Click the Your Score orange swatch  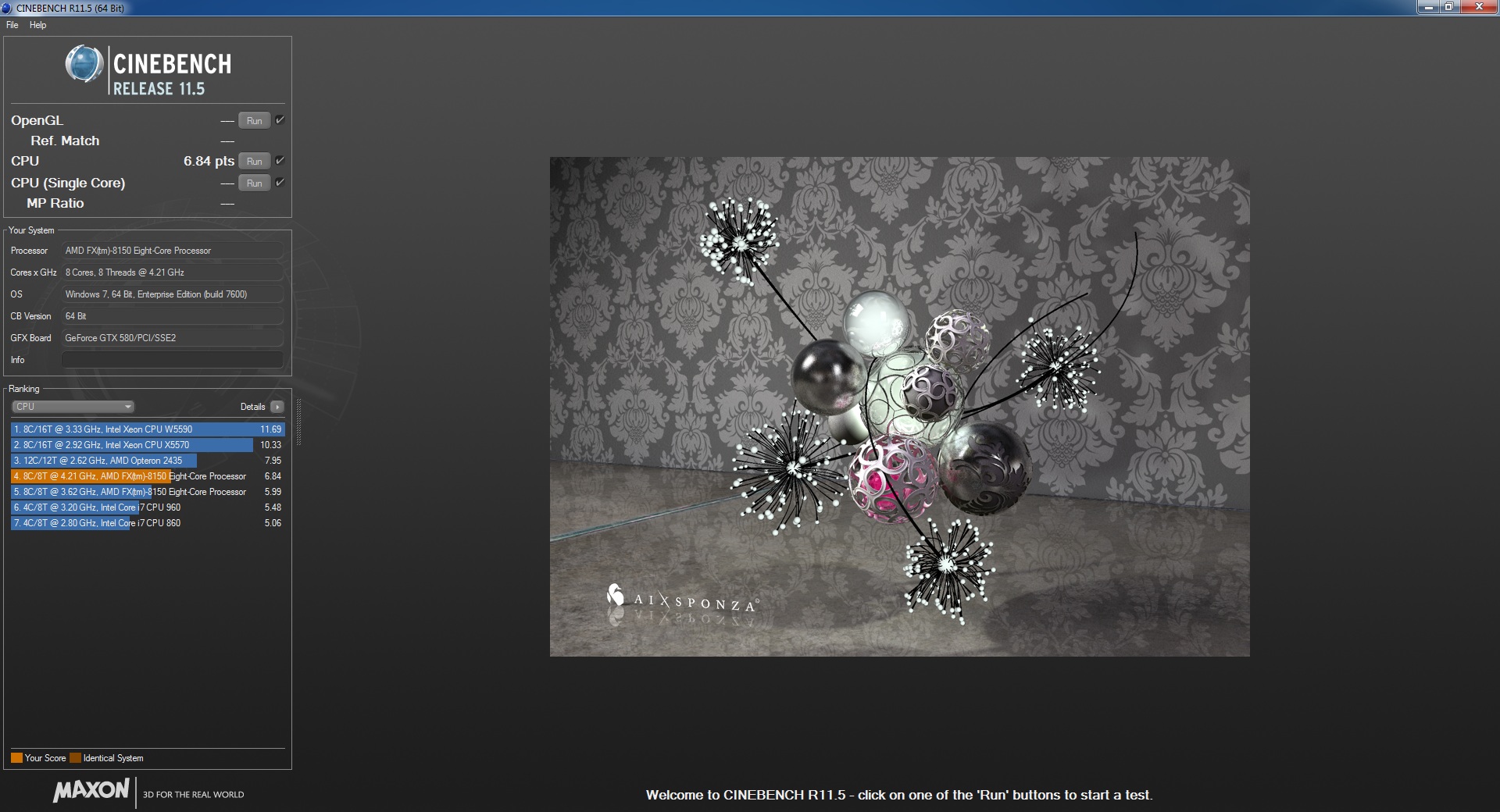pyautogui.click(x=16, y=758)
